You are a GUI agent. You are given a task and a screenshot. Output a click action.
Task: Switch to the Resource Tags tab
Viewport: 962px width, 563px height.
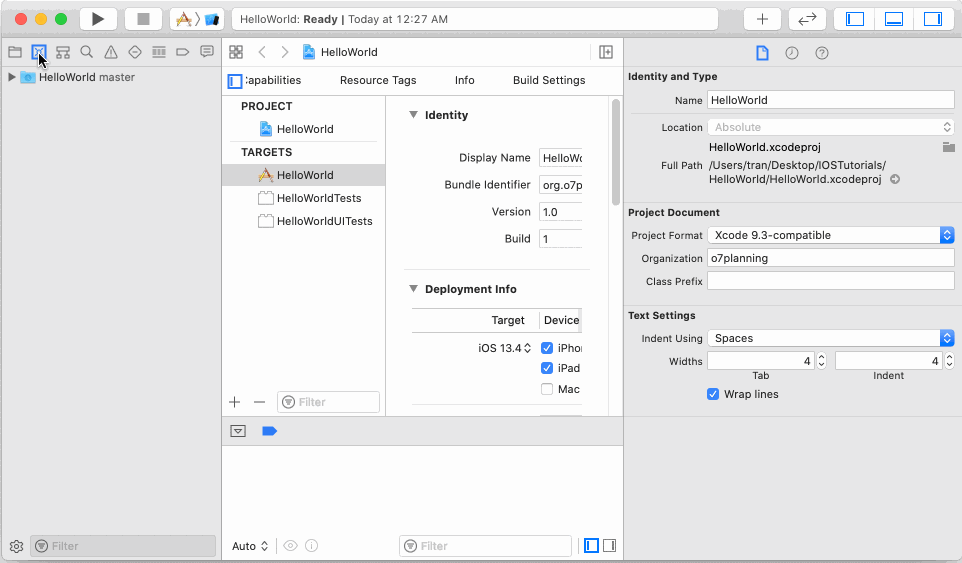(378, 80)
